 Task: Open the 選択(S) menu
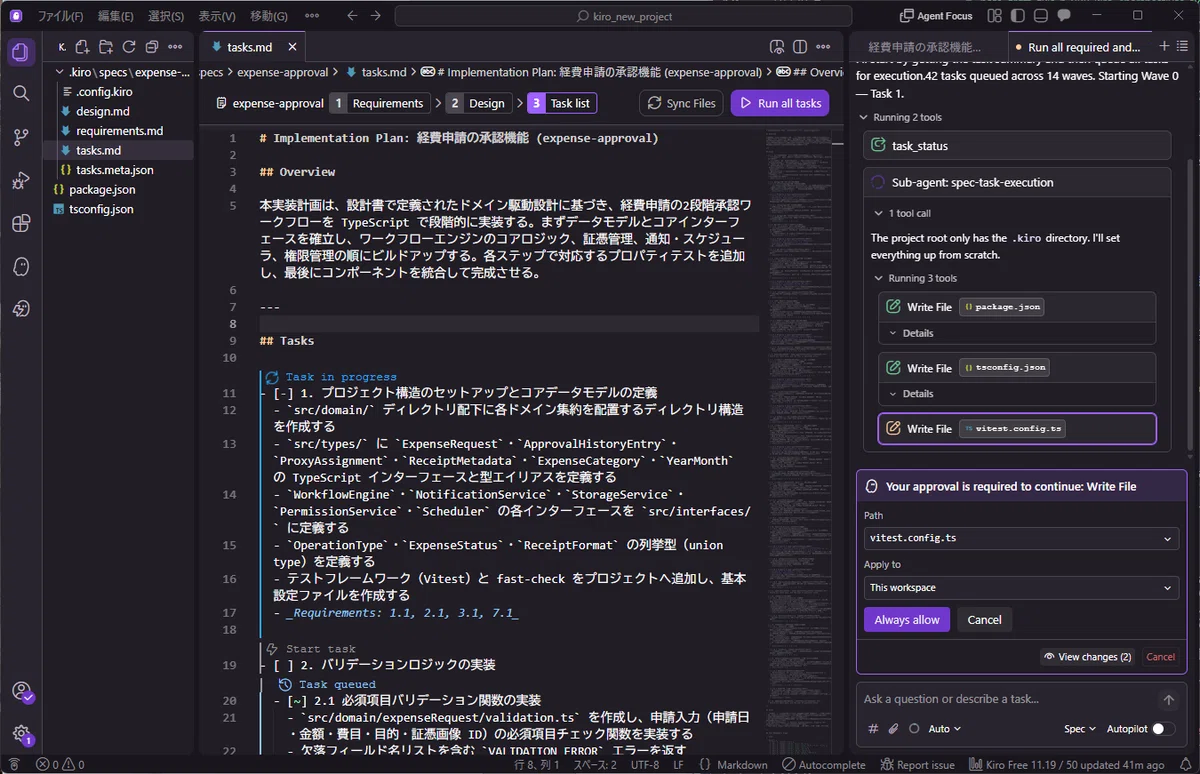pos(166,16)
